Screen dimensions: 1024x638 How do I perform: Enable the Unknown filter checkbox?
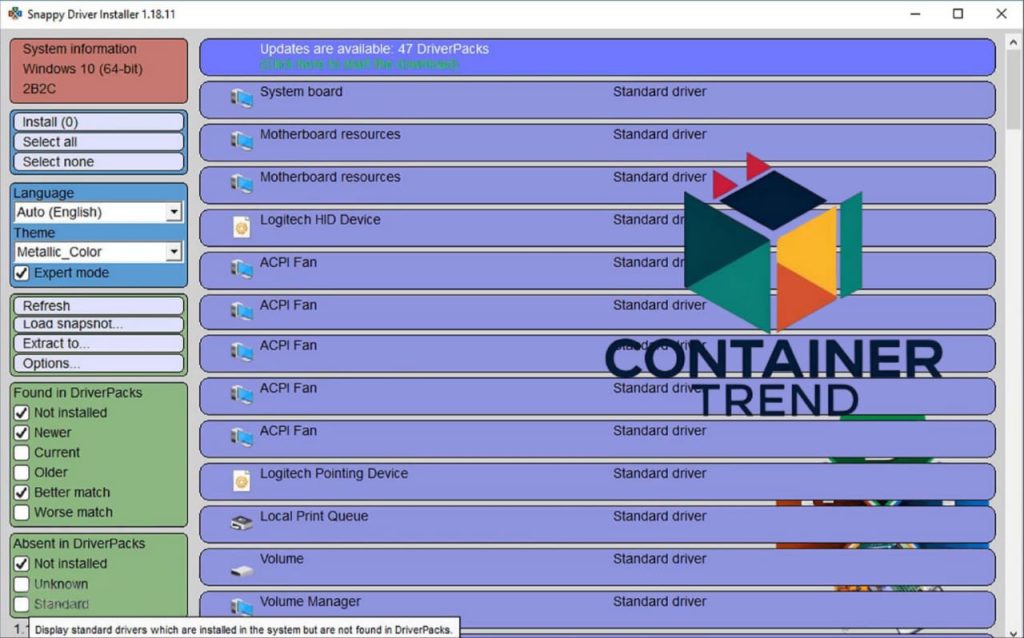click(22, 584)
